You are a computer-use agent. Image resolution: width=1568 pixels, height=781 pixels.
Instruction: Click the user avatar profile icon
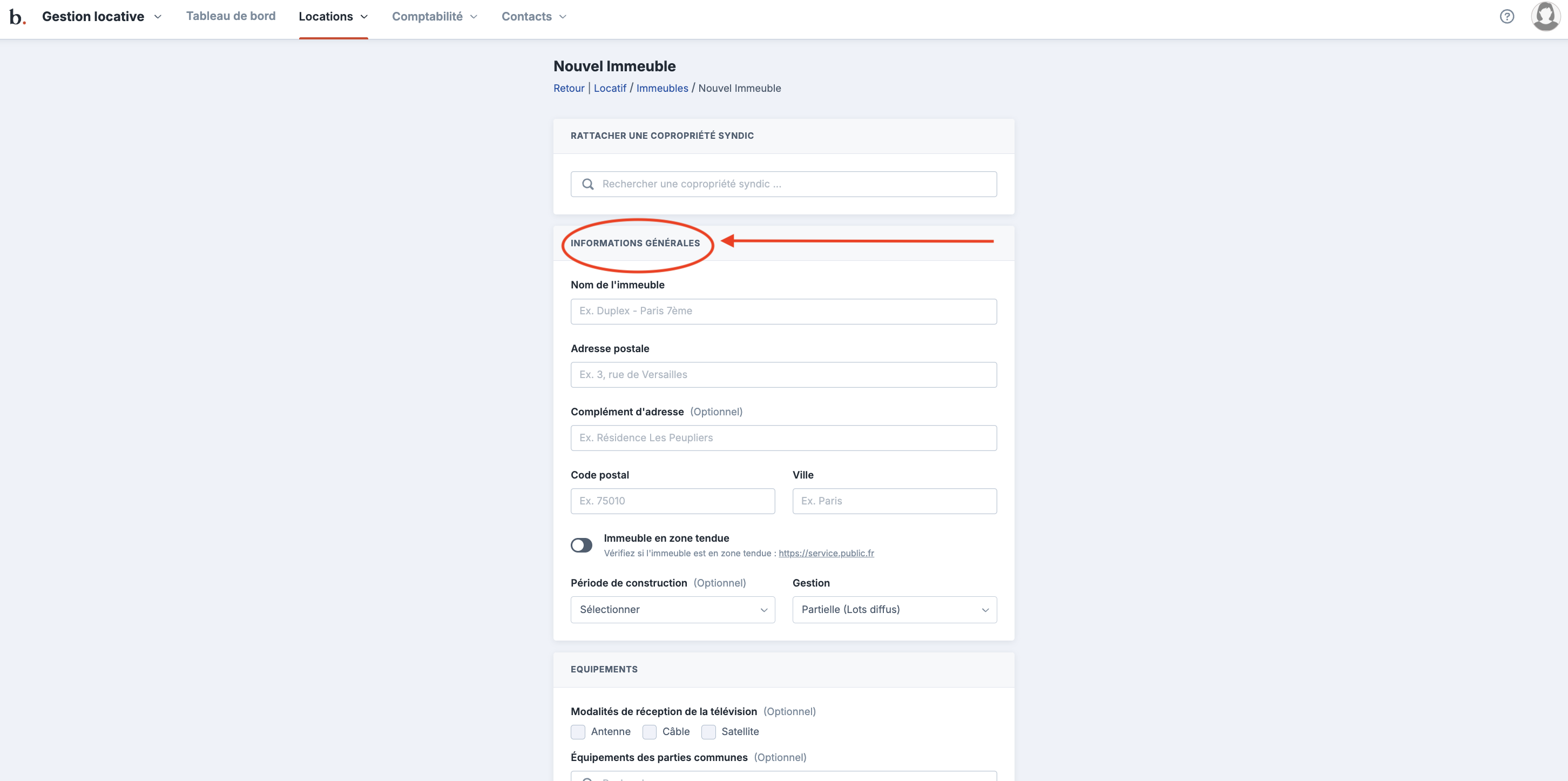click(1545, 16)
